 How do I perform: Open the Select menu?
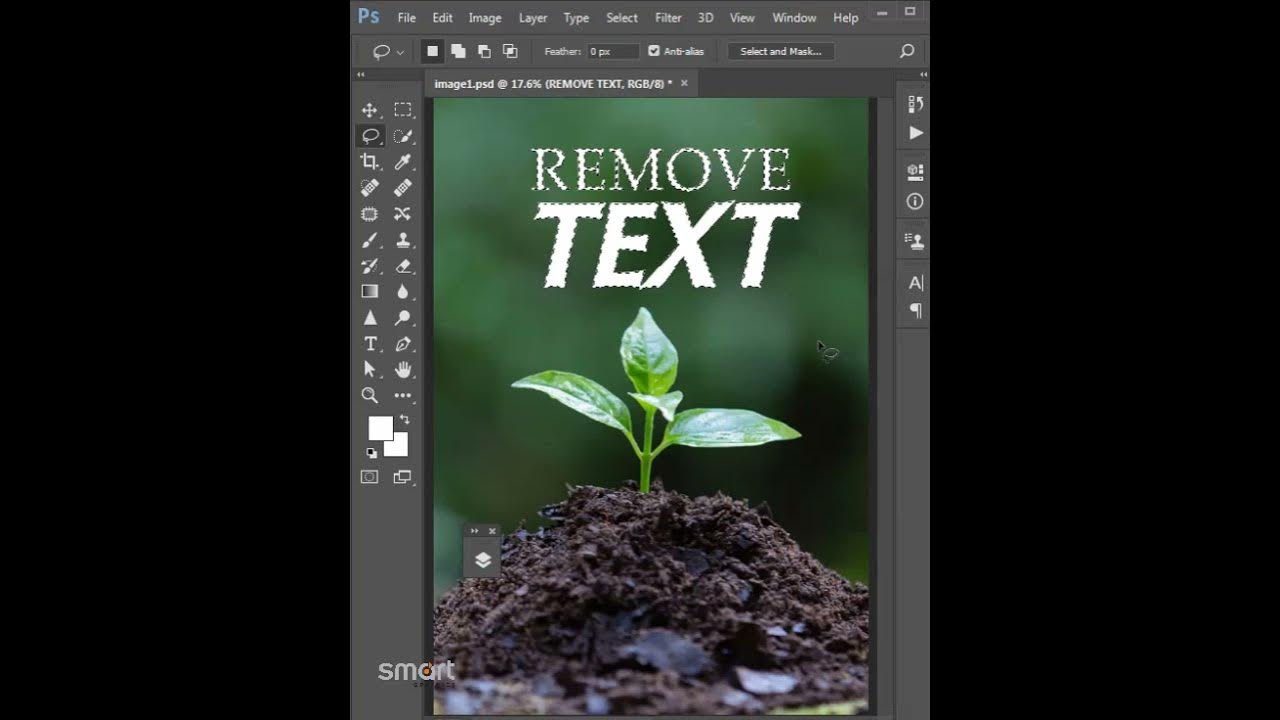[x=622, y=18]
